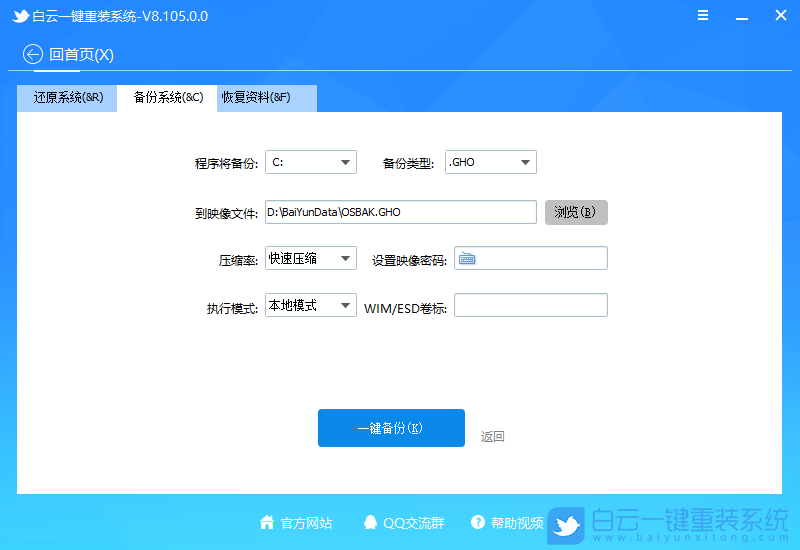This screenshot has width=800, height=550.
Task: Start backup with 一键备份(K) button
Action: point(391,428)
